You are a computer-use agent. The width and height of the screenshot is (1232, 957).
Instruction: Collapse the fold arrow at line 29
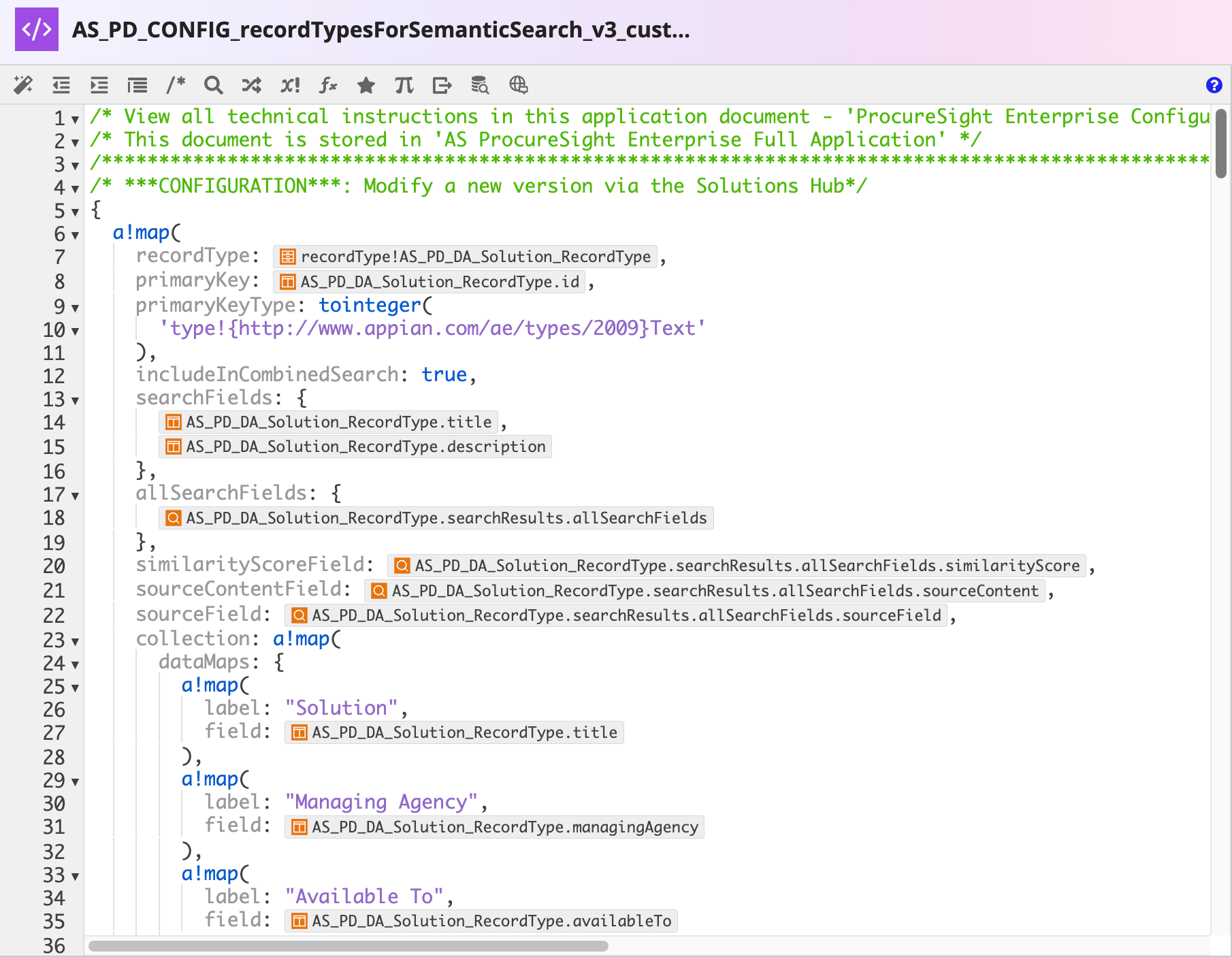75,781
